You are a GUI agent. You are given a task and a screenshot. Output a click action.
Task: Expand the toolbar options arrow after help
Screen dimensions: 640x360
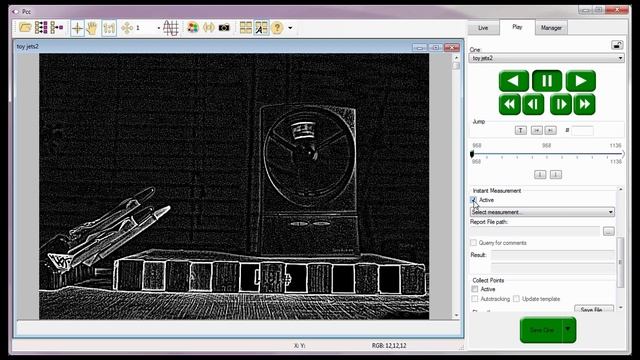290,28
